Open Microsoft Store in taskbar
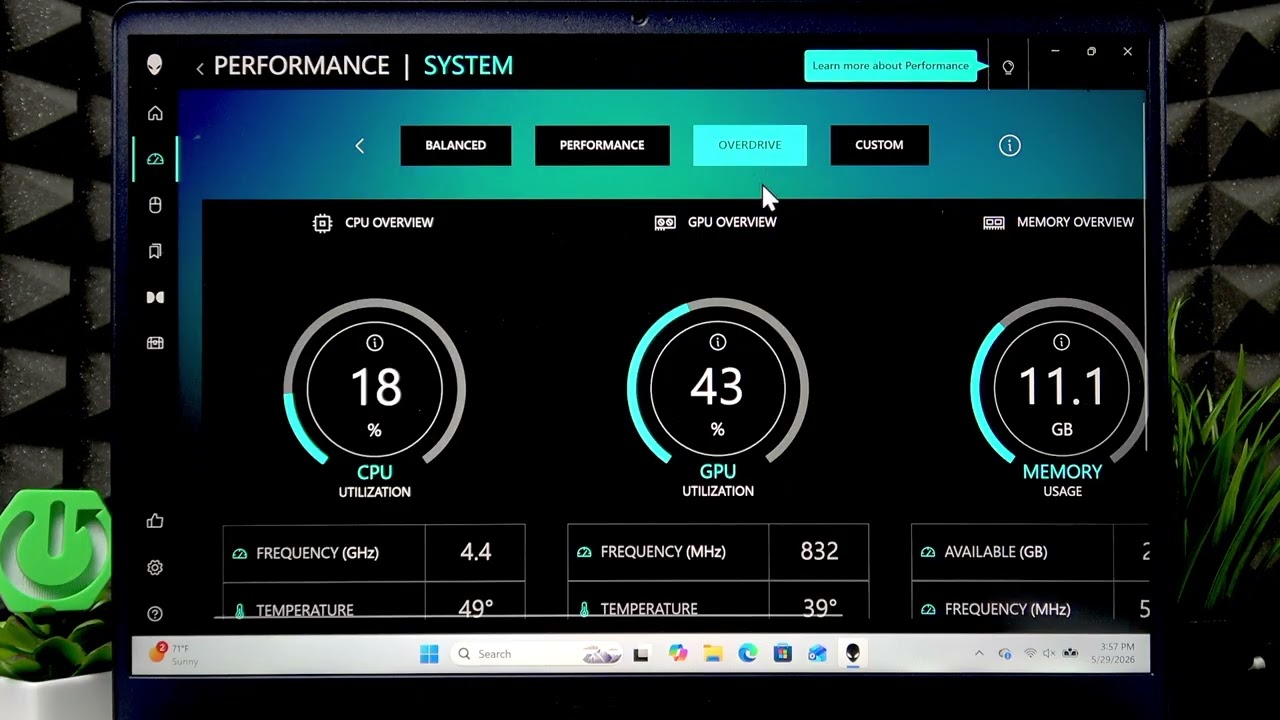Image resolution: width=1280 pixels, height=720 pixels. (783, 654)
